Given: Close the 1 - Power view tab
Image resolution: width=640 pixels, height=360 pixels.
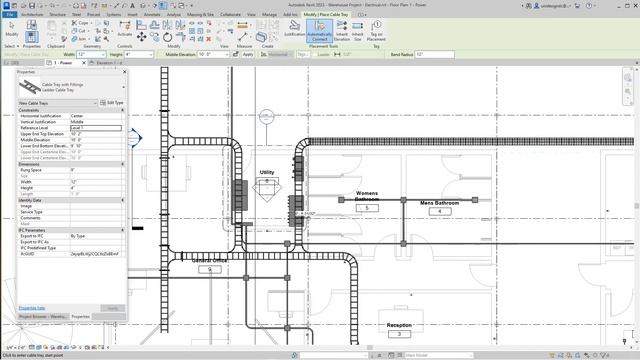Looking at the screenshot, I should coord(84,63).
